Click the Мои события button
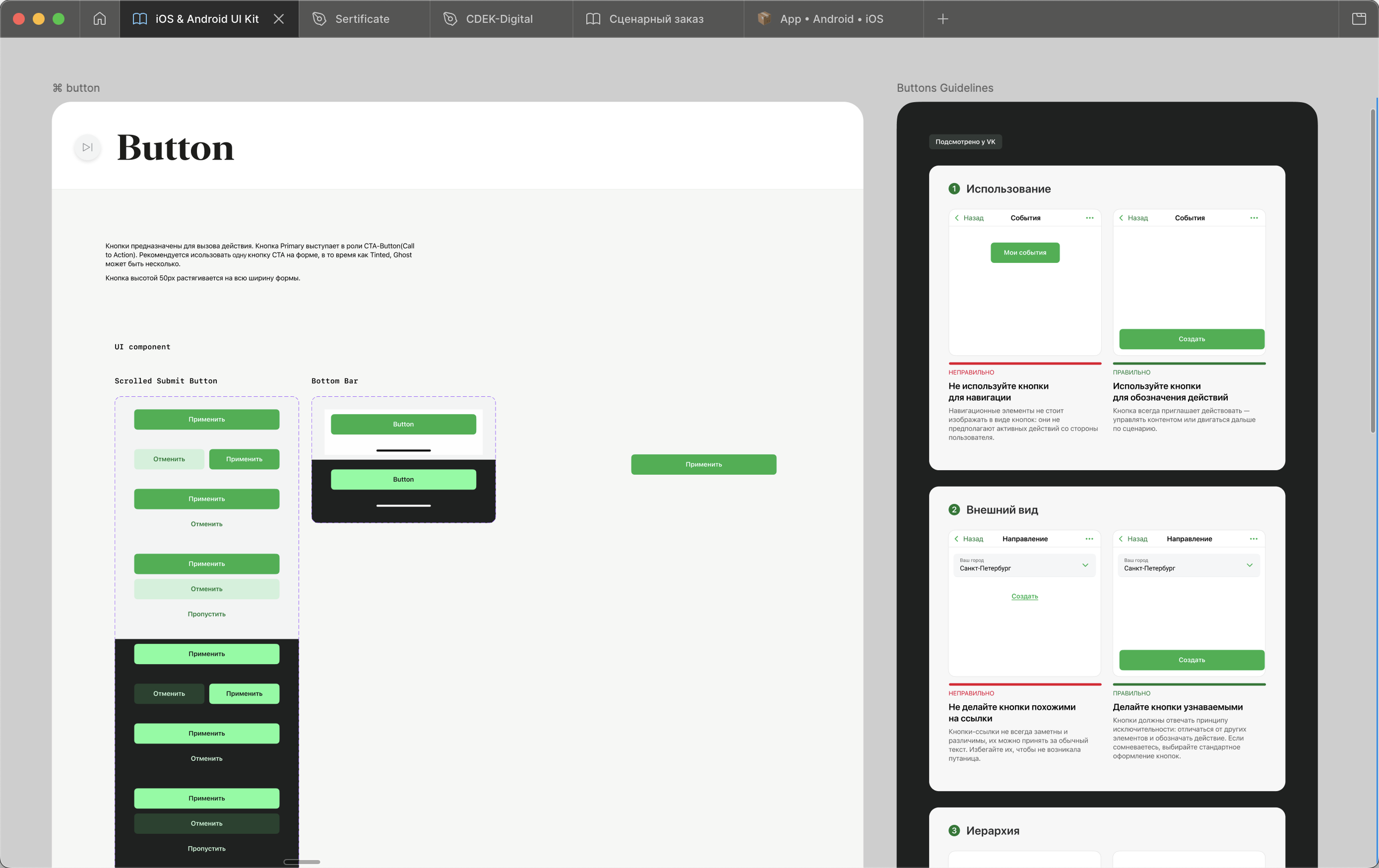This screenshot has height=868, width=1379. click(x=1025, y=252)
